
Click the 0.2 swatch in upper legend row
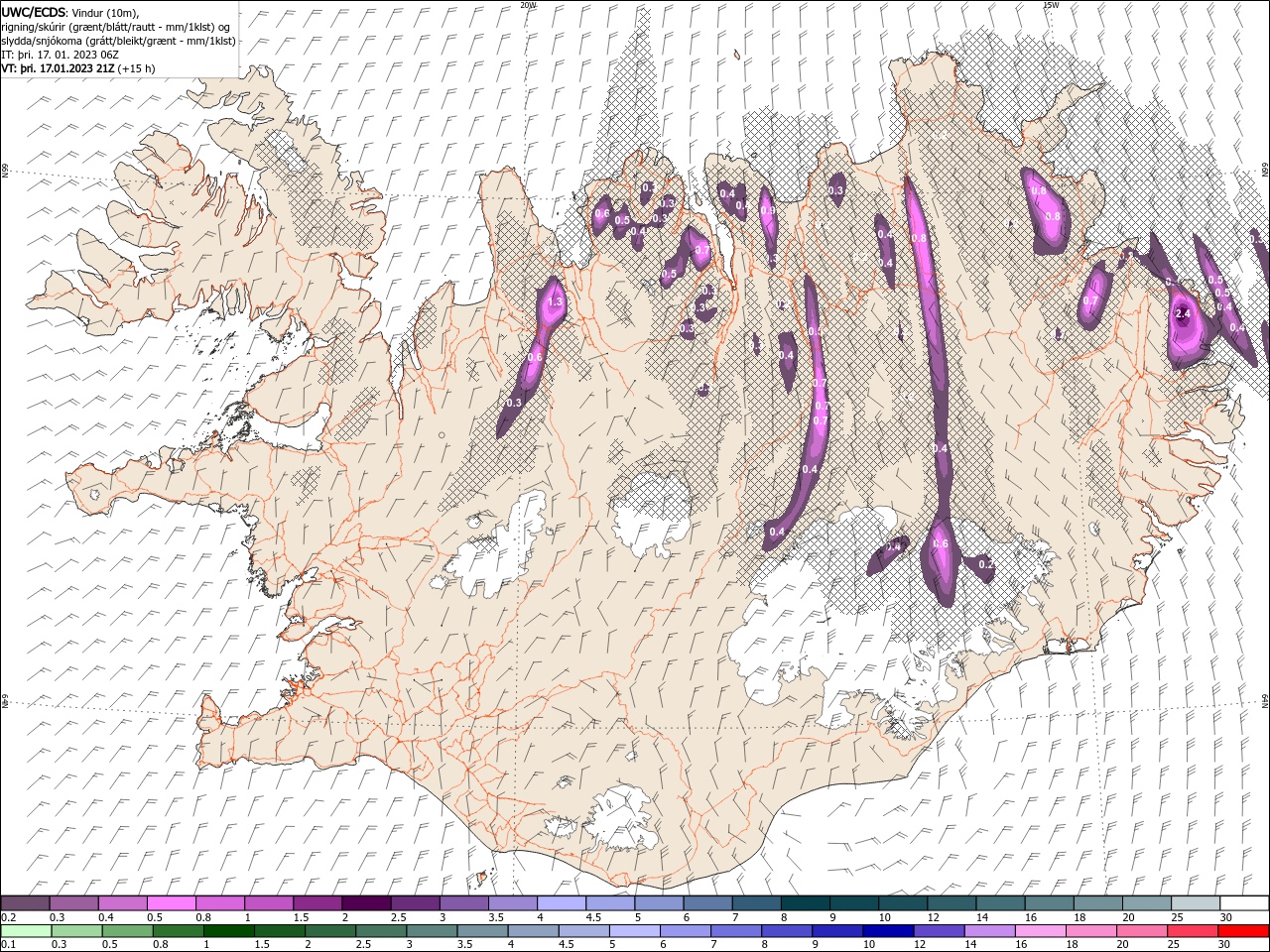[26, 903]
